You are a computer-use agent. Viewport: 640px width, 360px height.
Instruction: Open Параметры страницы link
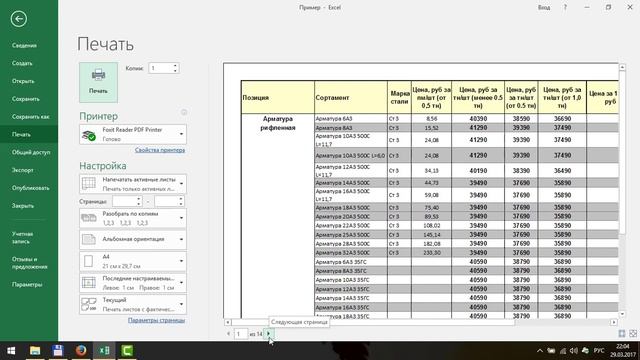[x=156, y=320]
